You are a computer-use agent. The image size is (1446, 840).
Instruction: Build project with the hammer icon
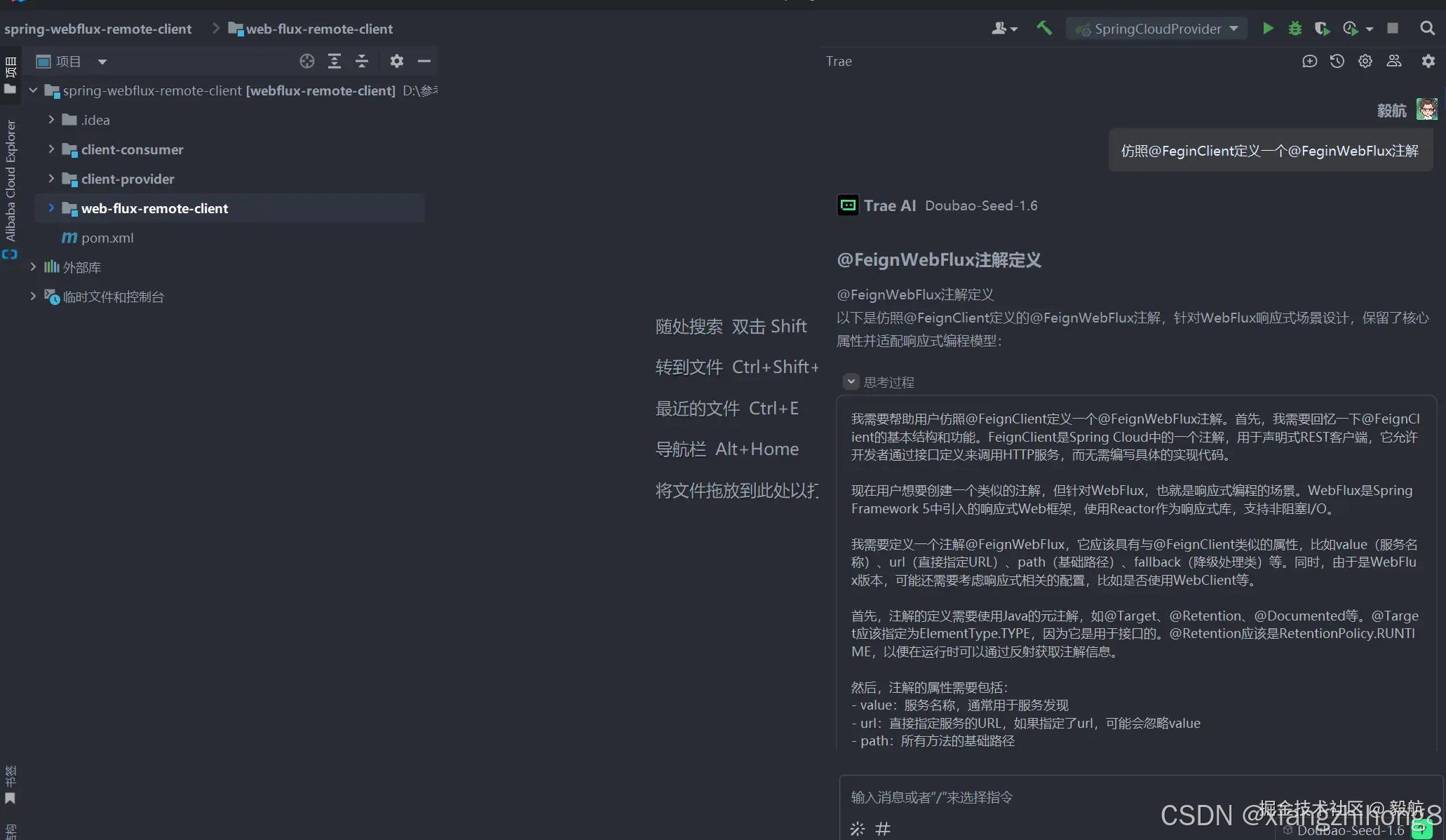coord(1044,28)
